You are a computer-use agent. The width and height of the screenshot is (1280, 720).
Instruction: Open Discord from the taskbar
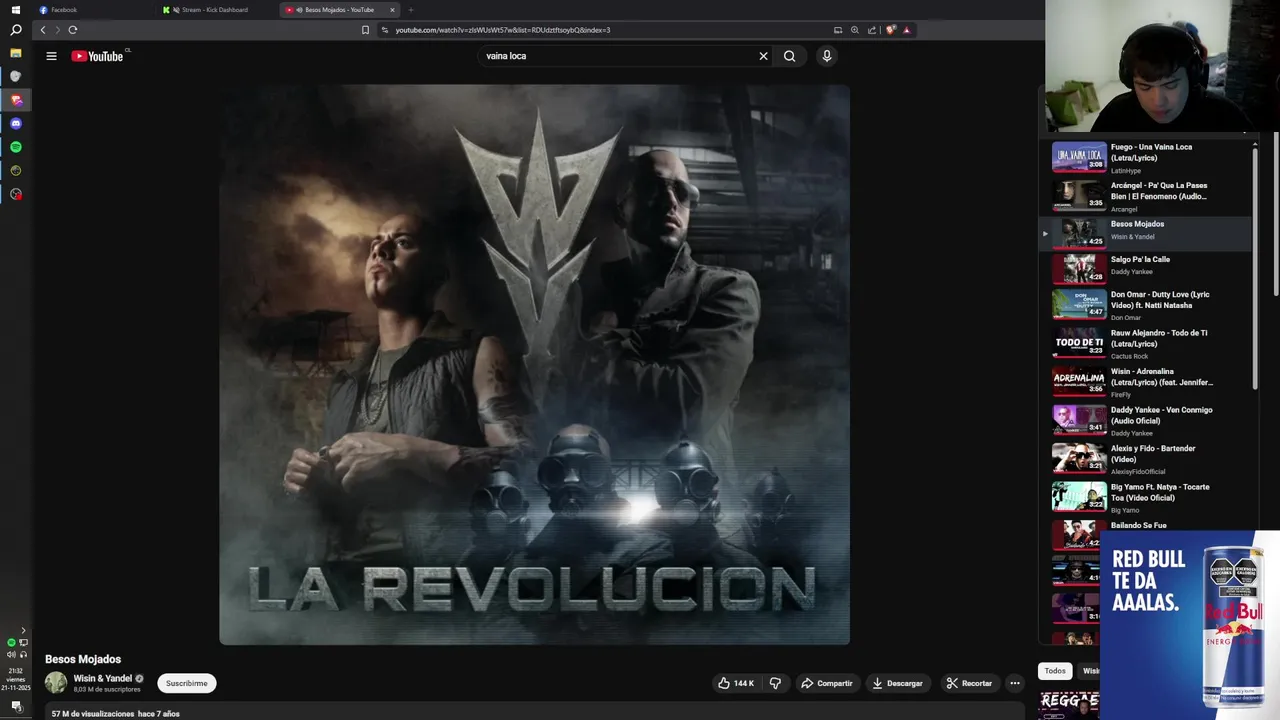(15, 124)
